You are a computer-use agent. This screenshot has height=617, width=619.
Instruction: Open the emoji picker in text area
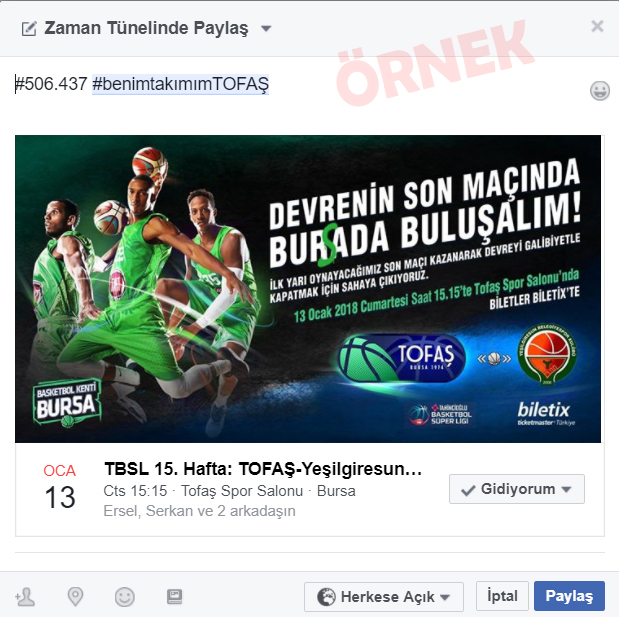(600, 90)
